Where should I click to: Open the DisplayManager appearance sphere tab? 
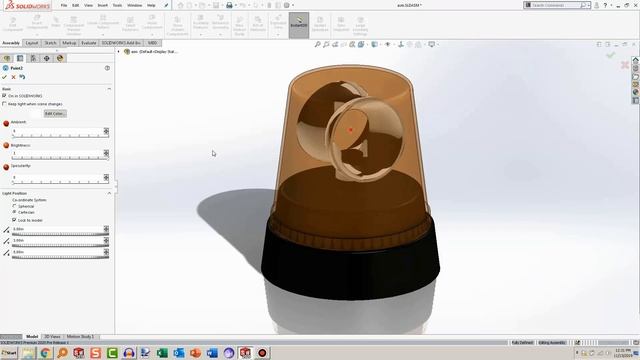[x=60, y=58]
